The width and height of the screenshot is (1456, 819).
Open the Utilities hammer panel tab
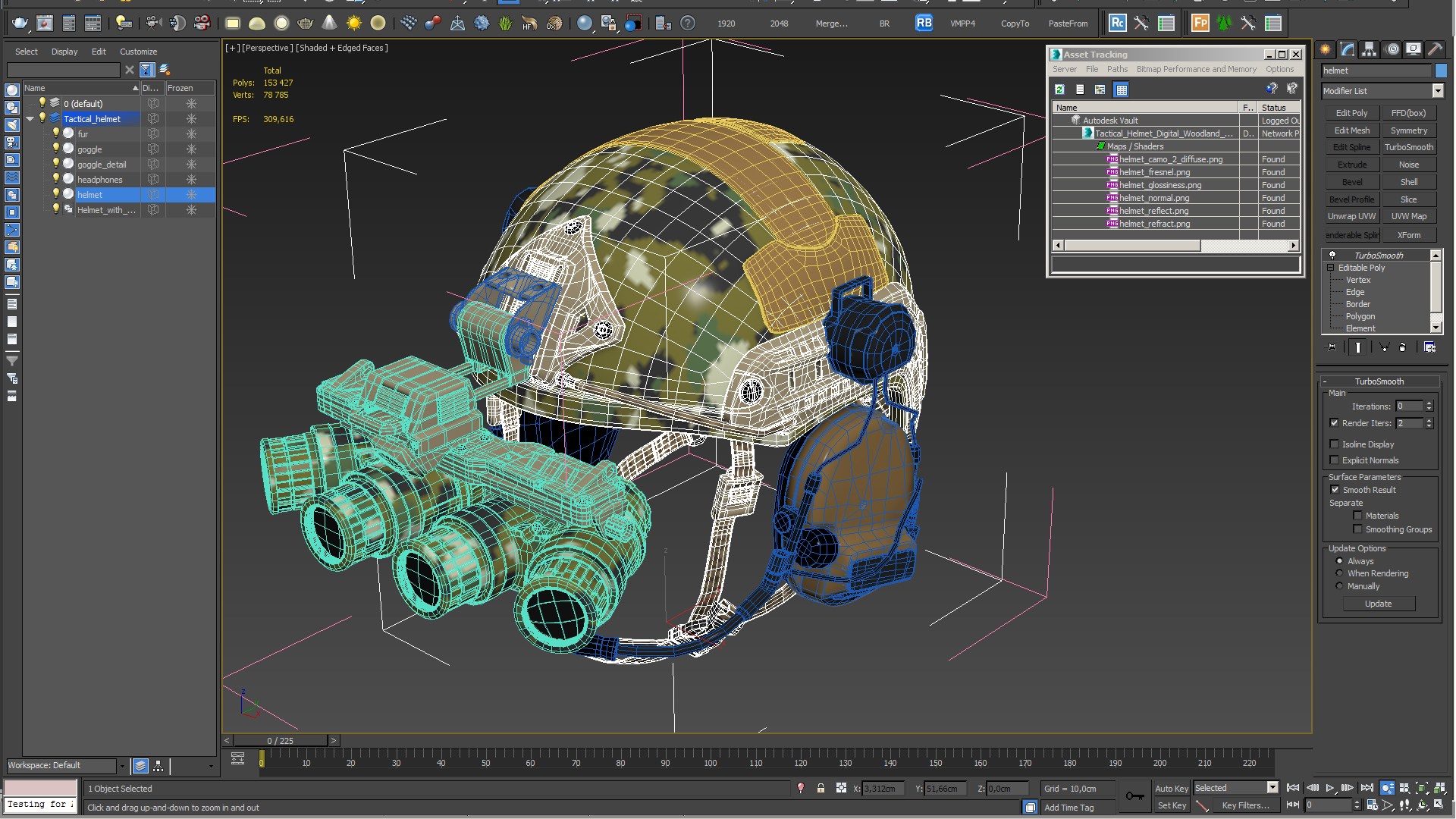[x=1435, y=49]
